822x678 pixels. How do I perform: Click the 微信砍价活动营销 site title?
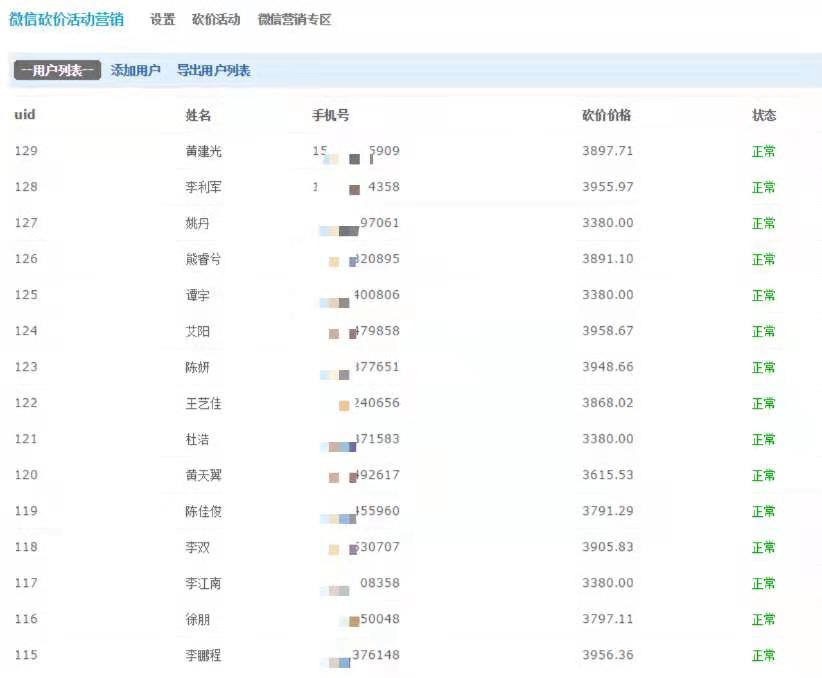coord(66,19)
